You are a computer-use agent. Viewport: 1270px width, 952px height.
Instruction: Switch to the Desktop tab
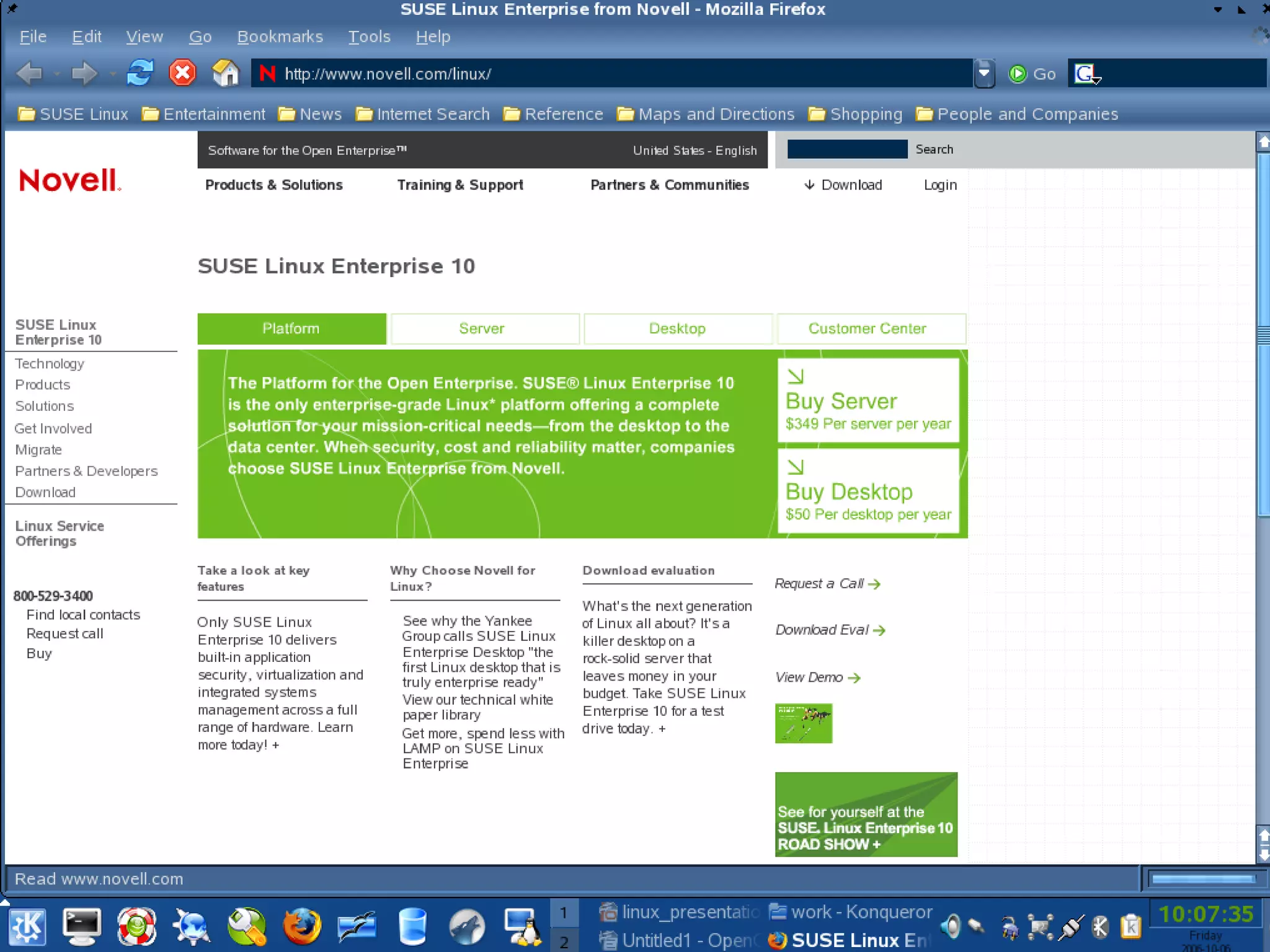pyautogui.click(x=678, y=328)
